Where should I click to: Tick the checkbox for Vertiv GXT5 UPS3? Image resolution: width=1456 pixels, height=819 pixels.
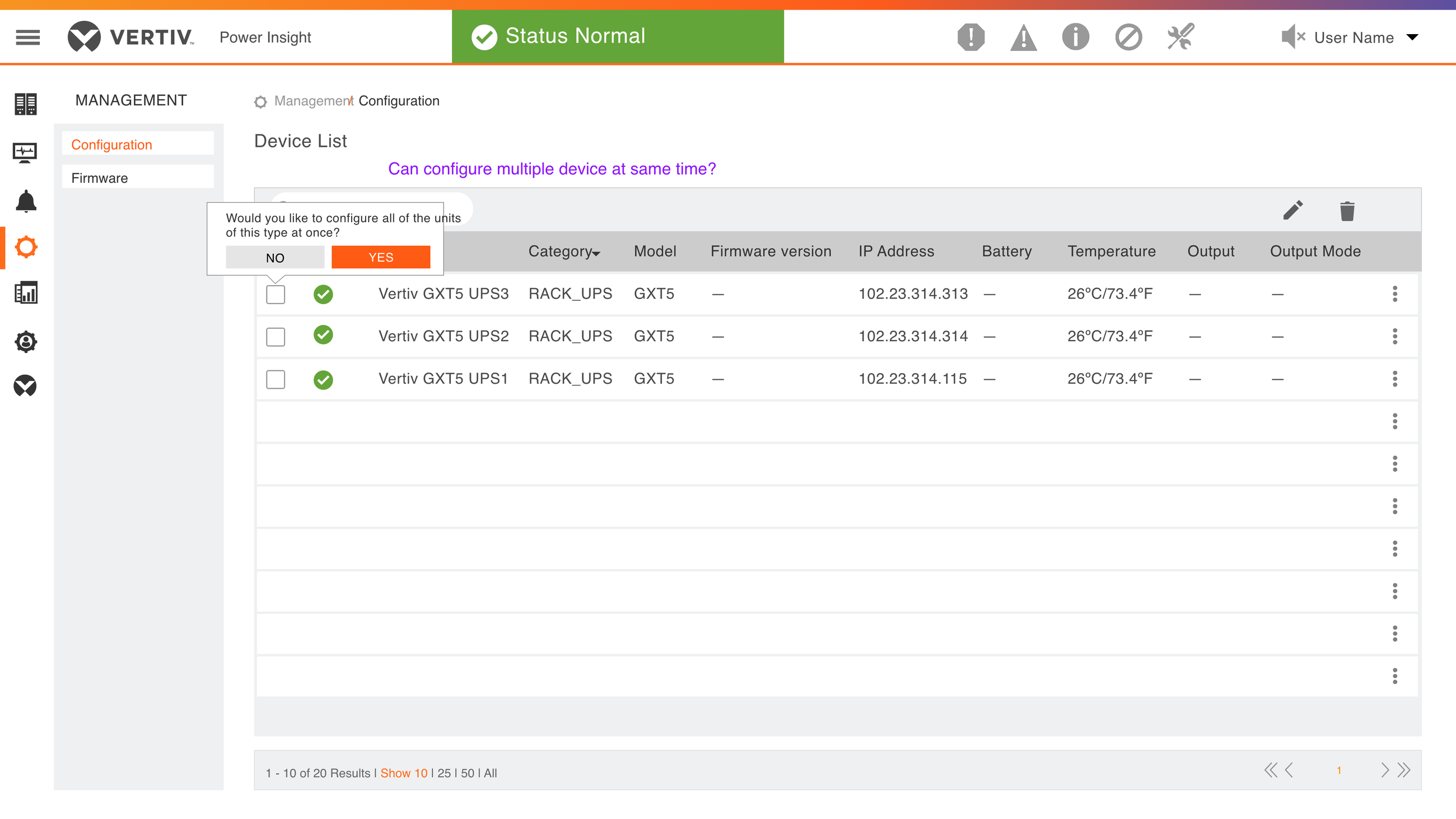(276, 295)
